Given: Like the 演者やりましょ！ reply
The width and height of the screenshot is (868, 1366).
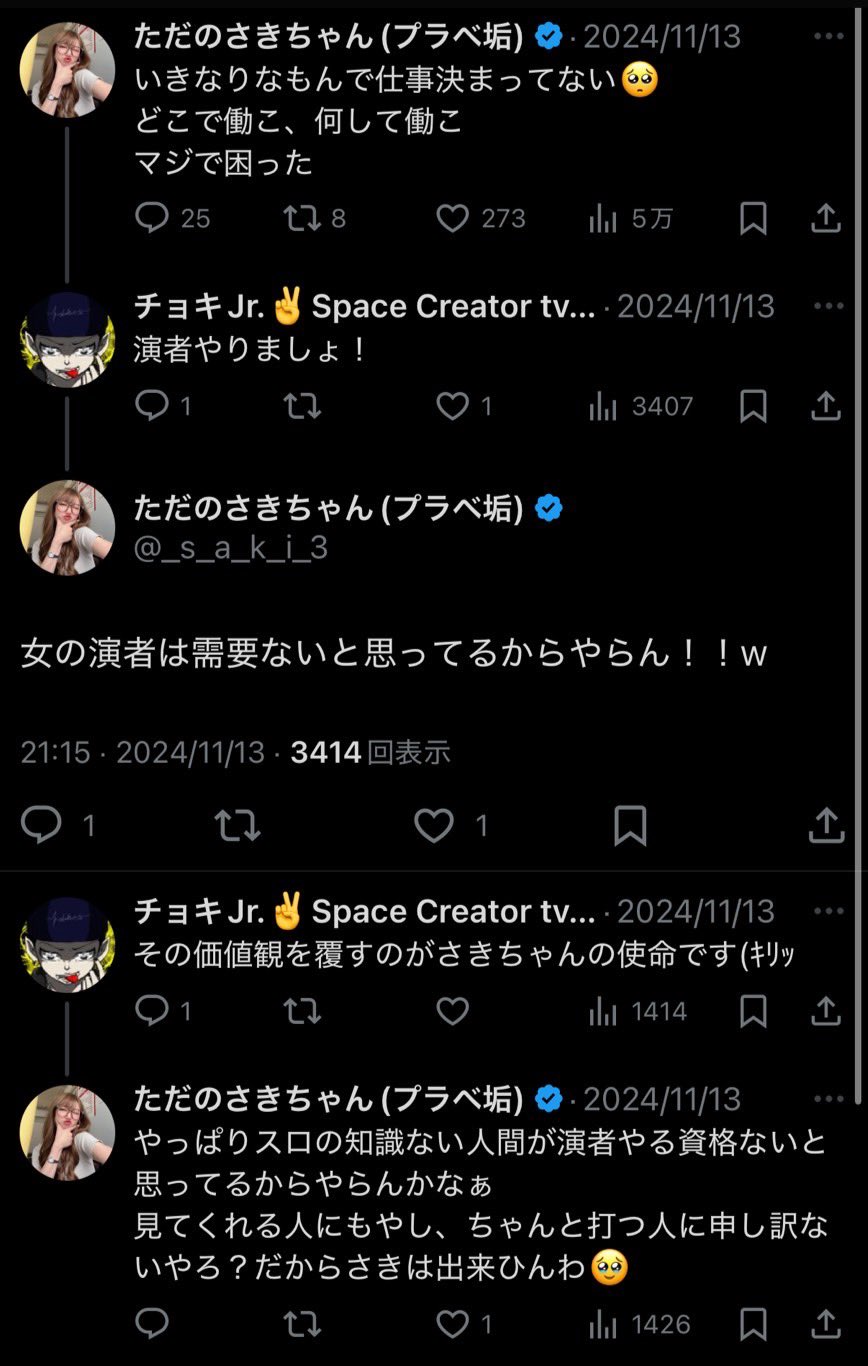Looking at the screenshot, I should pos(464,406).
